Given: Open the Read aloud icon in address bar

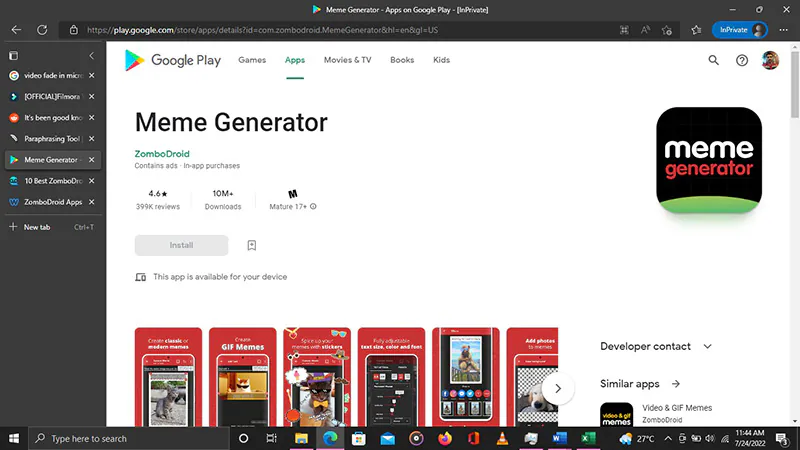Looking at the screenshot, I should (645, 30).
